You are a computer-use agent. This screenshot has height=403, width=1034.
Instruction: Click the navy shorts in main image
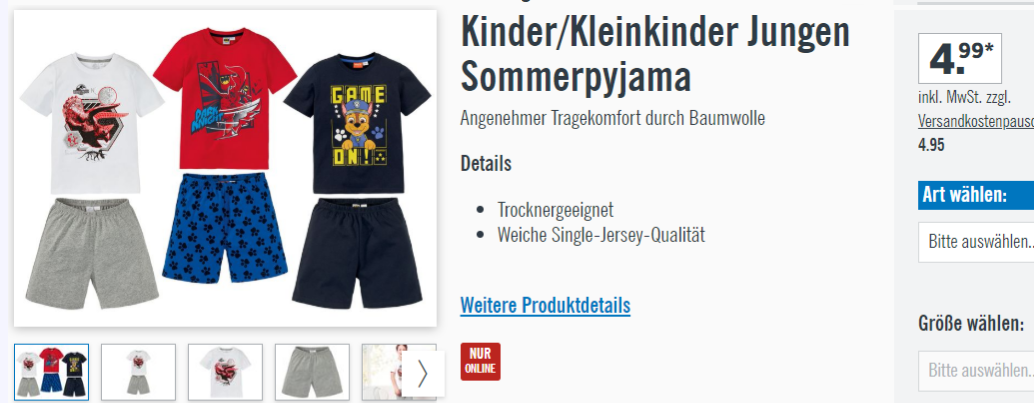pos(357,253)
